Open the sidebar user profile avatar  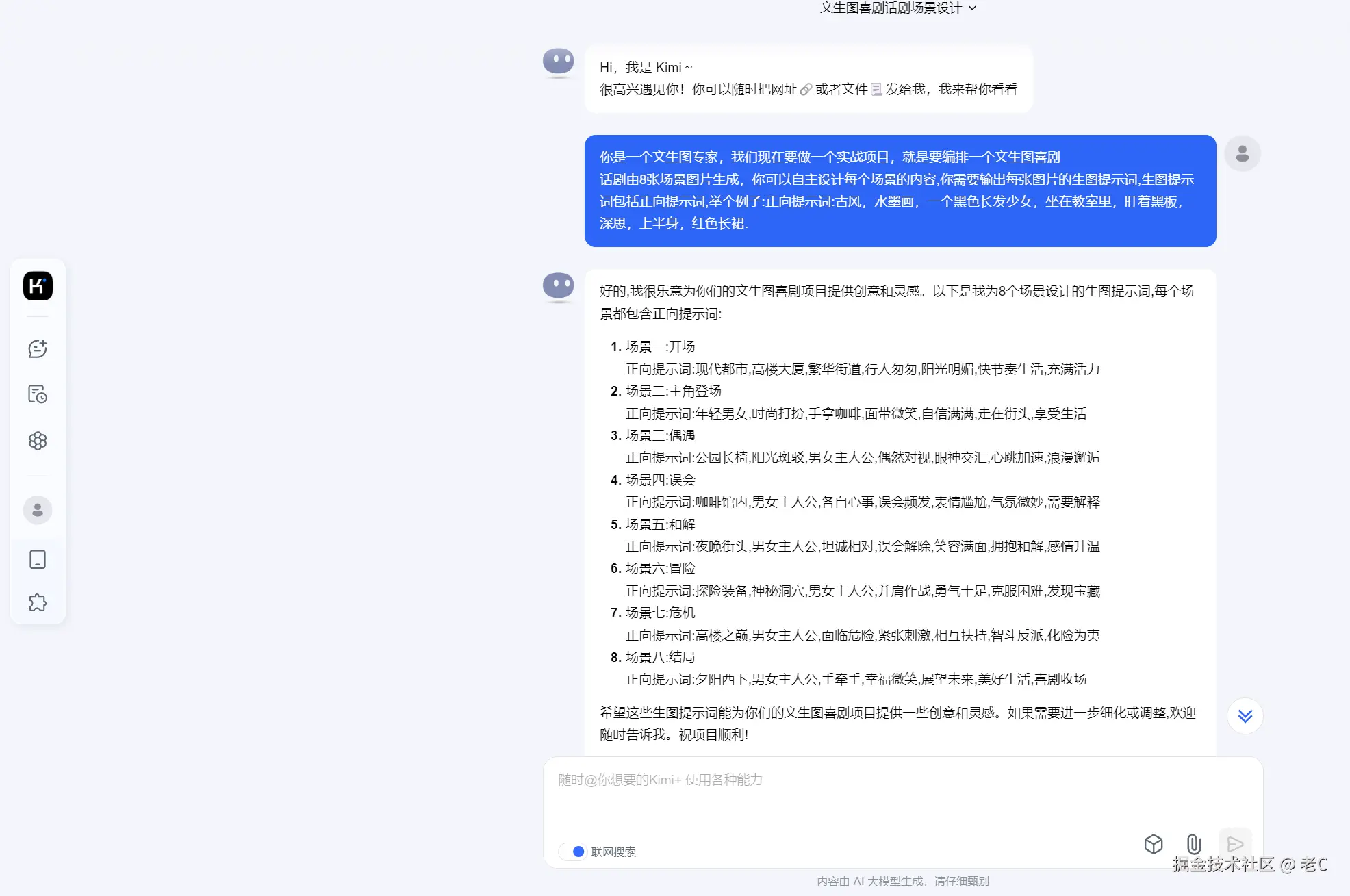pyautogui.click(x=38, y=510)
